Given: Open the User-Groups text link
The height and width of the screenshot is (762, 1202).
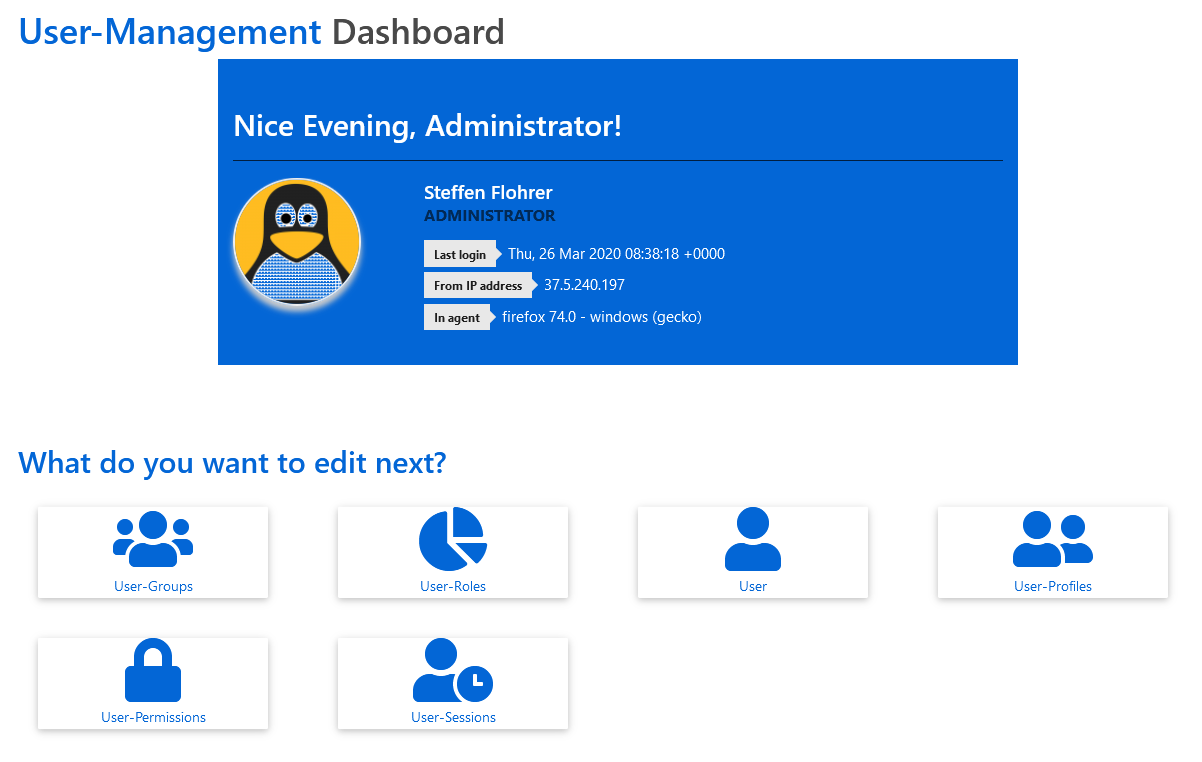Looking at the screenshot, I should pyautogui.click(x=153, y=586).
